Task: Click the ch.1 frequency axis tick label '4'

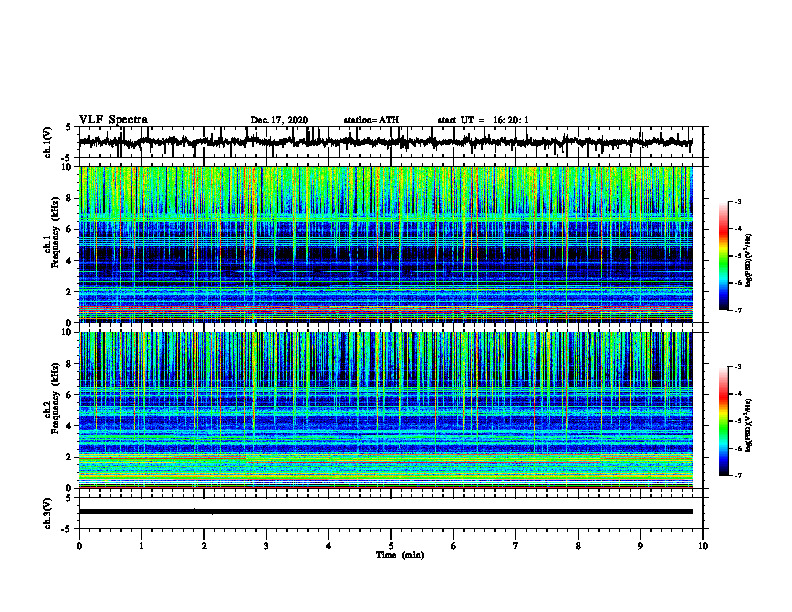Action: 71,260
